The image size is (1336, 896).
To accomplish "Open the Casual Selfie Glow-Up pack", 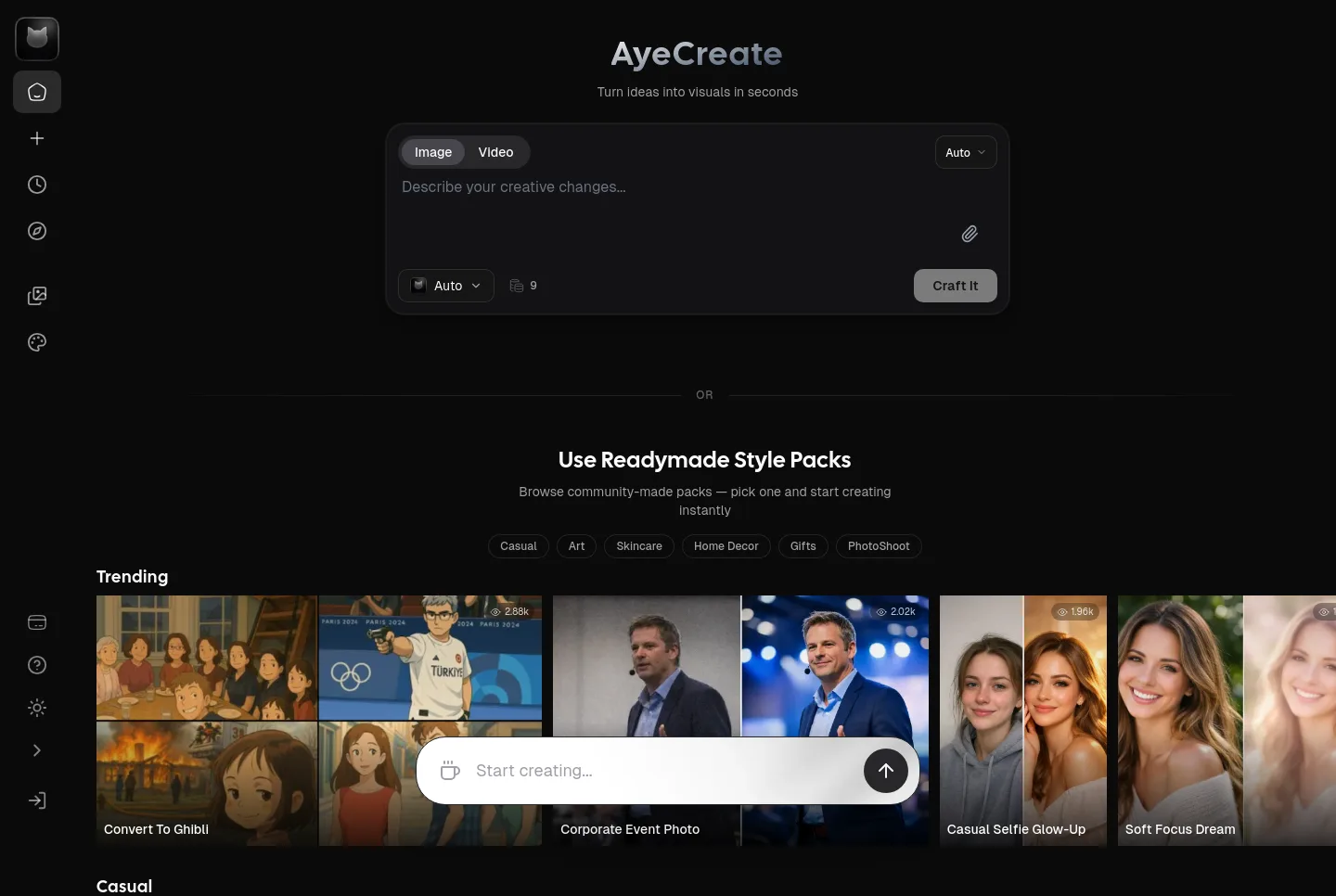I will coord(1023,721).
